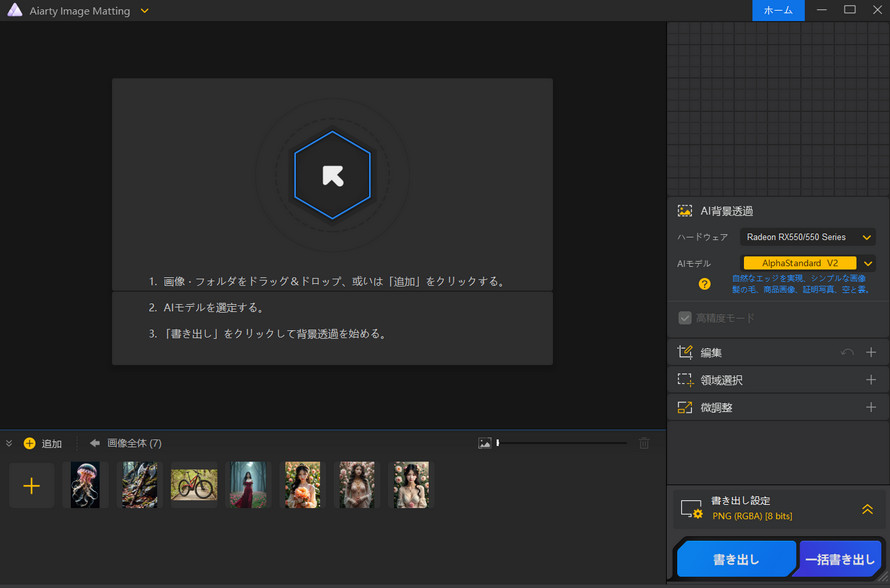Image resolution: width=890 pixels, height=588 pixels.
Task: Click the plus icon beside 微調整
Action: pyautogui.click(x=871, y=408)
